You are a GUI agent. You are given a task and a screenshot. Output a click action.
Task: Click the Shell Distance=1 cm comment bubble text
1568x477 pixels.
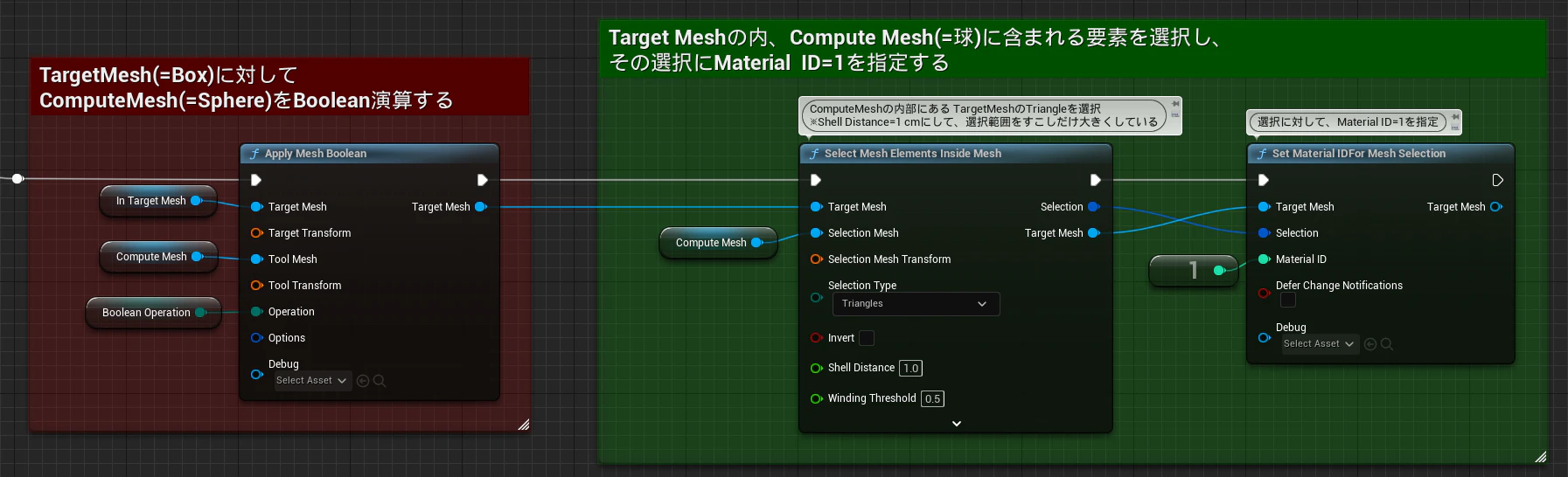[983, 115]
